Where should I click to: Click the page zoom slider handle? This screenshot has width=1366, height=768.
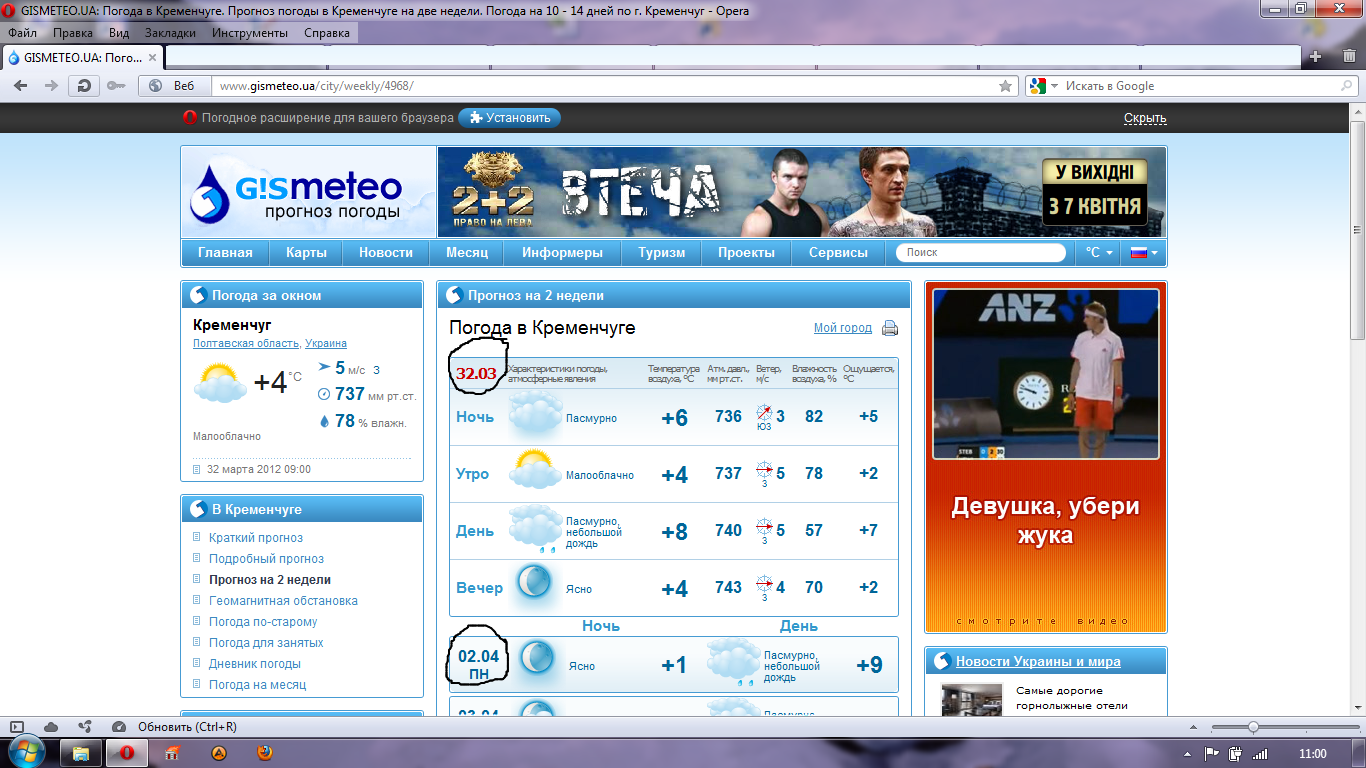tap(1253, 727)
